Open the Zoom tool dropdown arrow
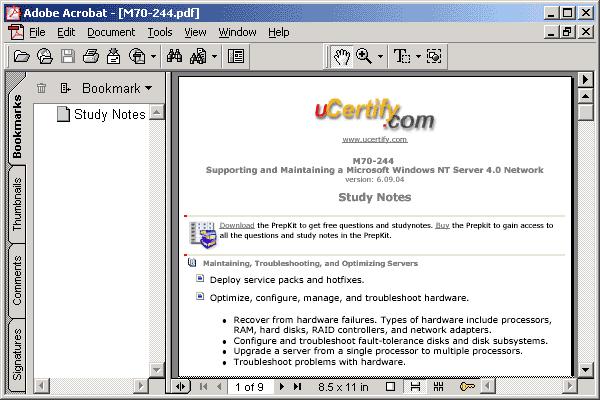The height and width of the screenshot is (400, 600). tap(380, 57)
